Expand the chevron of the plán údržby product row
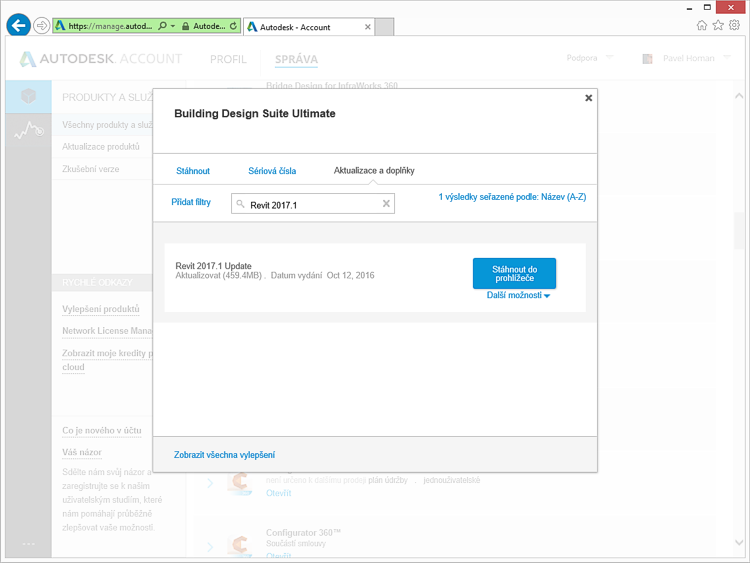This screenshot has width=750, height=563. tap(210, 483)
